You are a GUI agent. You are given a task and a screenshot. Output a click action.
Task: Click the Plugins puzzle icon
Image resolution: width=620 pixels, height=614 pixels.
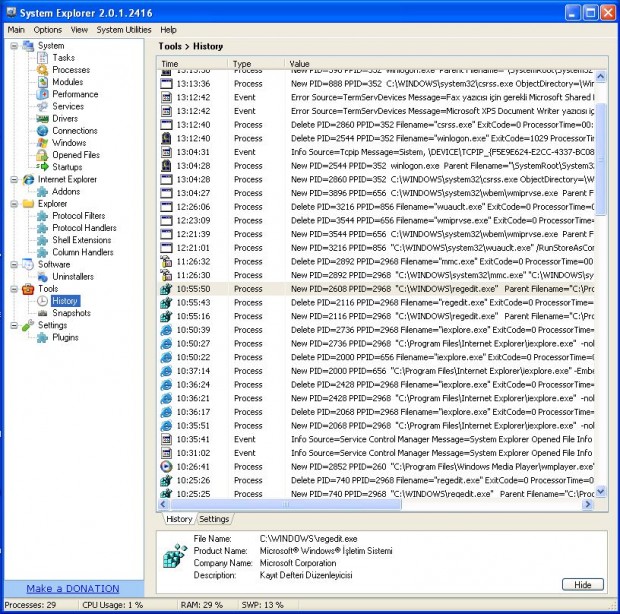pos(42,338)
